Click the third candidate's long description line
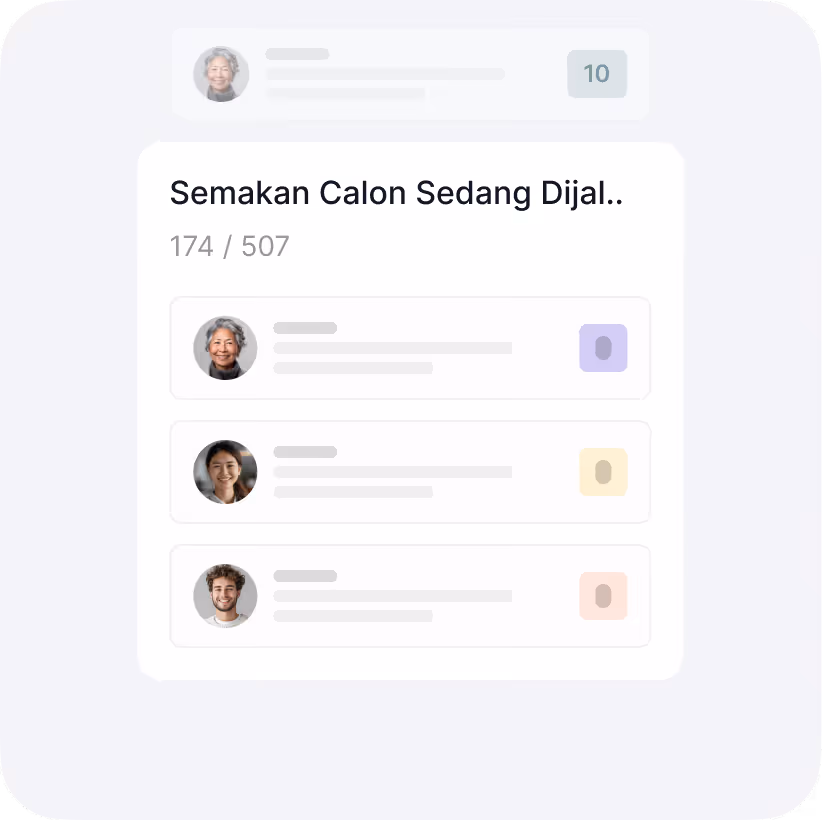The image size is (822, 820). tap(393, 596)
